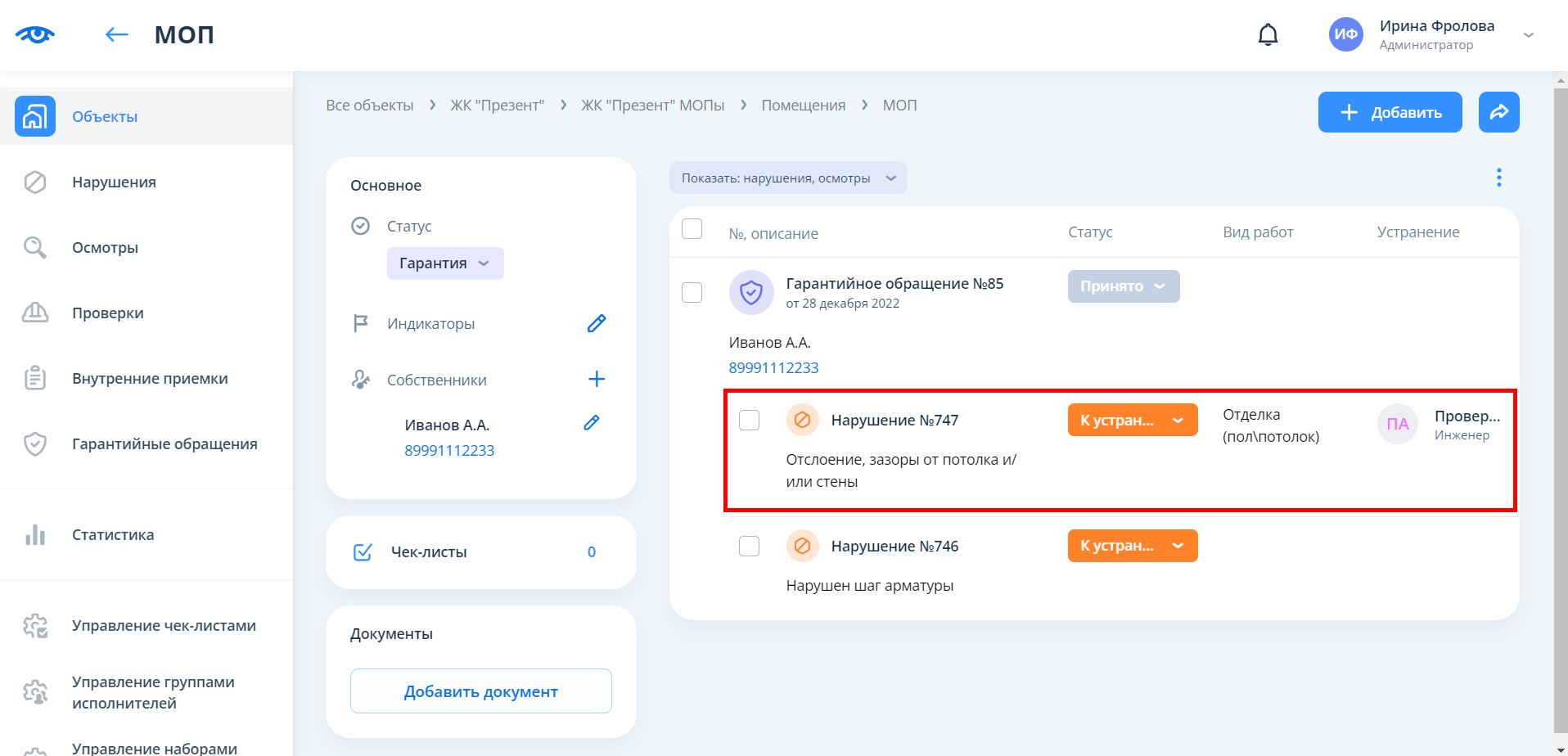Select the checkbox for Нарушение №747

pos(749,420)
